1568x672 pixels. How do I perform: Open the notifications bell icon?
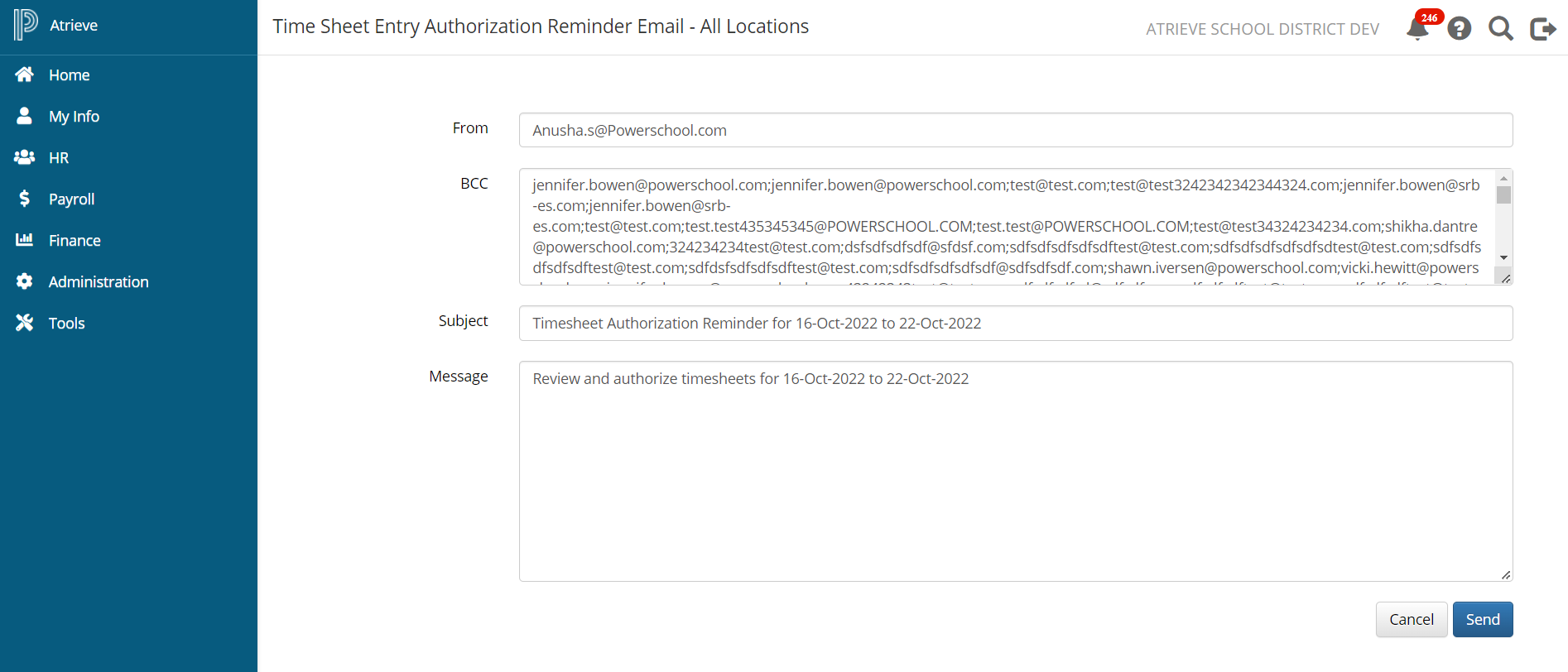tap(1417, 29)
